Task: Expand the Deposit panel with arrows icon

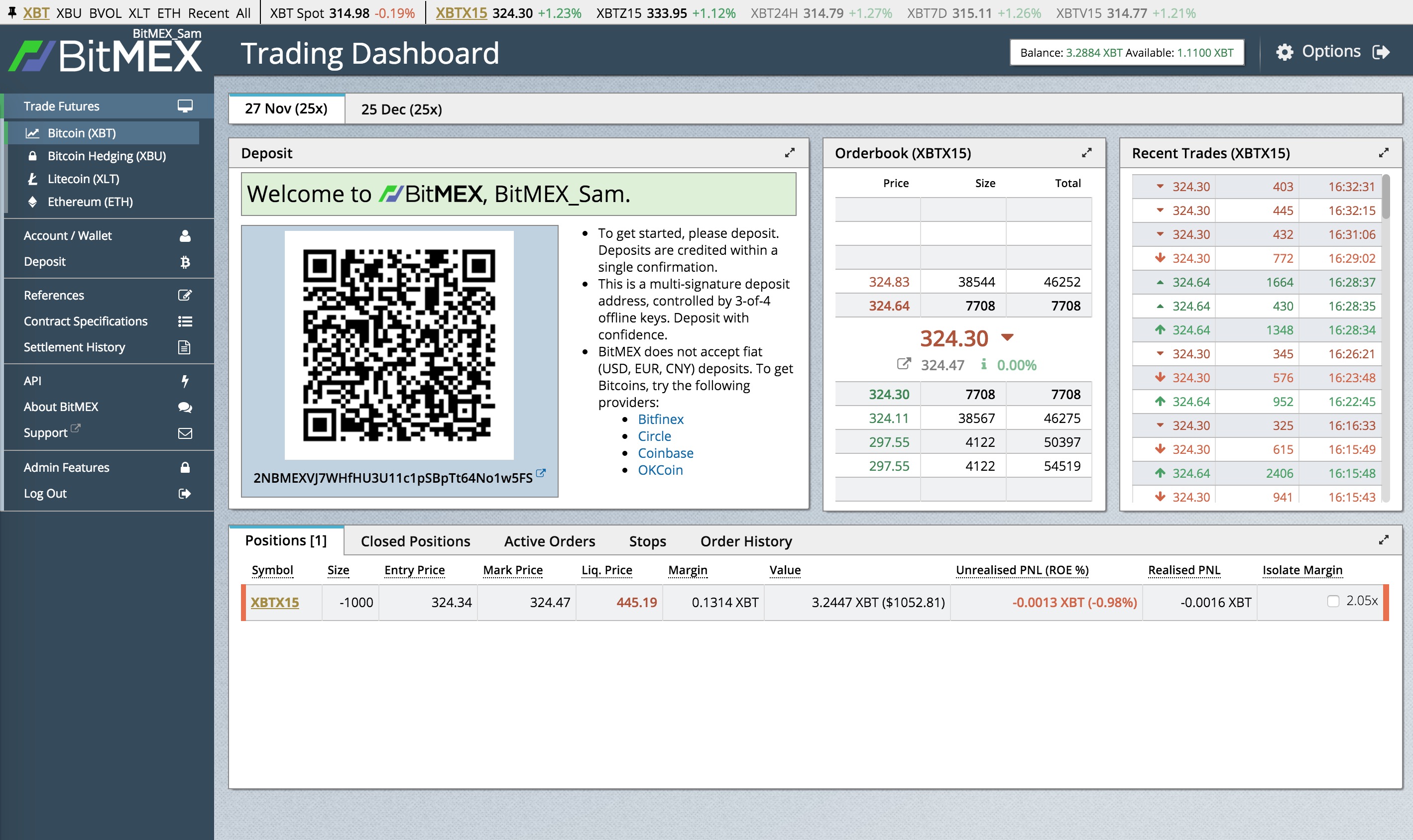Action: point(790,153)
